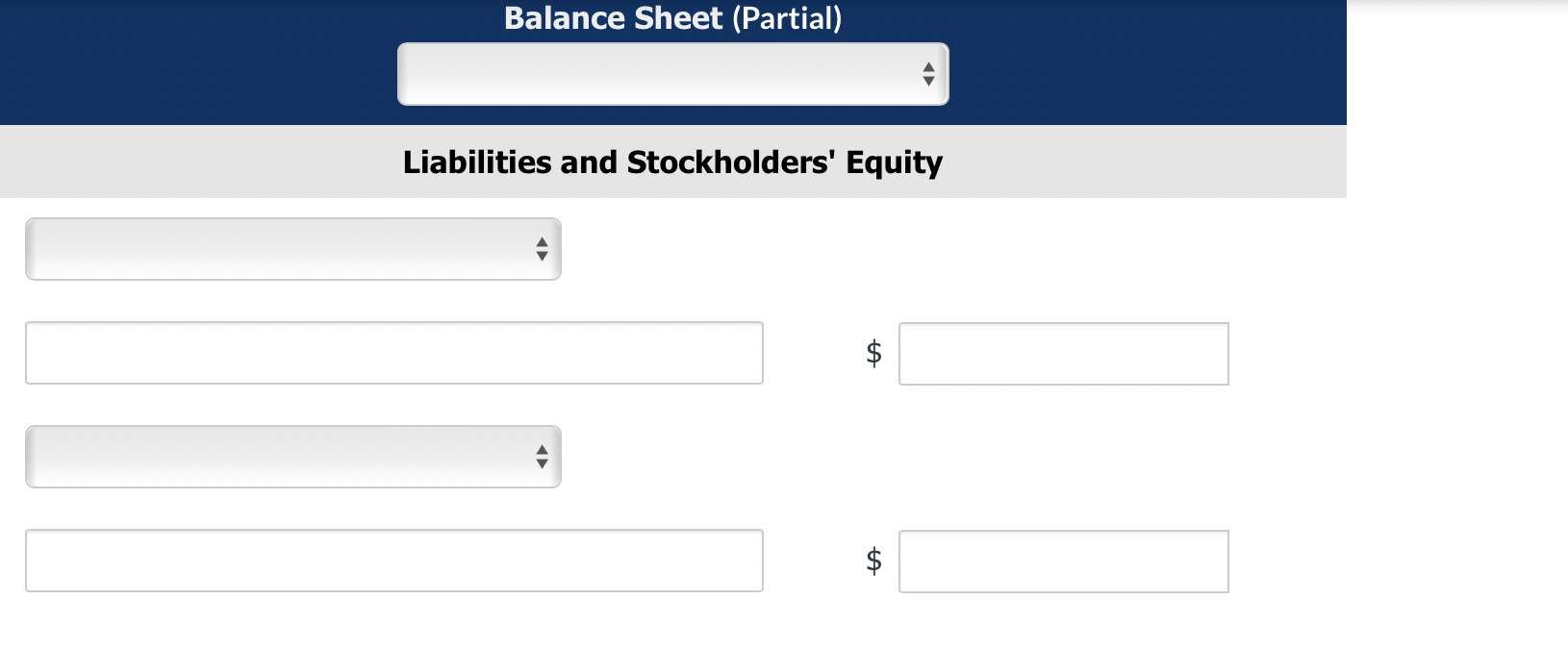Open the first section heading dropdown
The width and height of the screenshot is (1568, 650).
(293, 249)
